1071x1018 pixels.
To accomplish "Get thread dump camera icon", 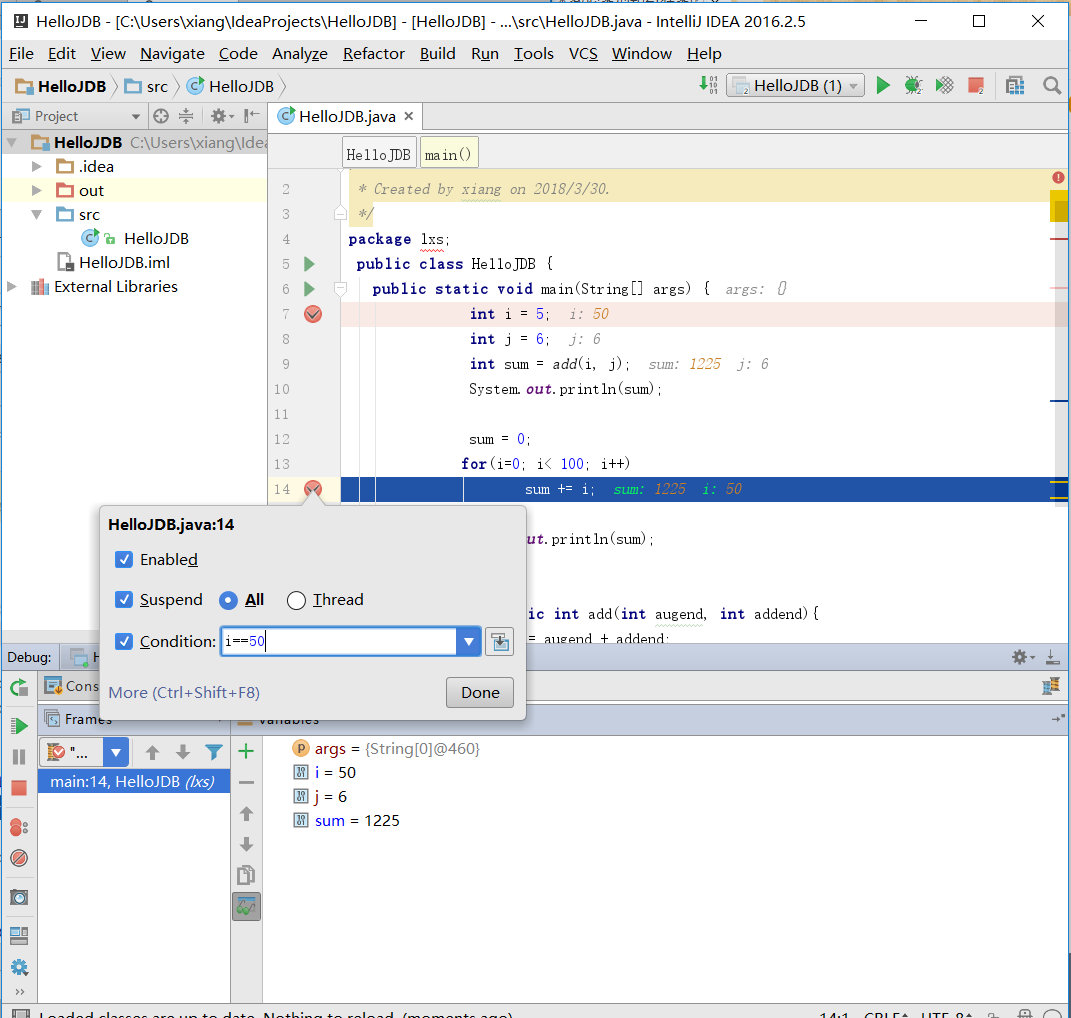I will click(19, 897).
